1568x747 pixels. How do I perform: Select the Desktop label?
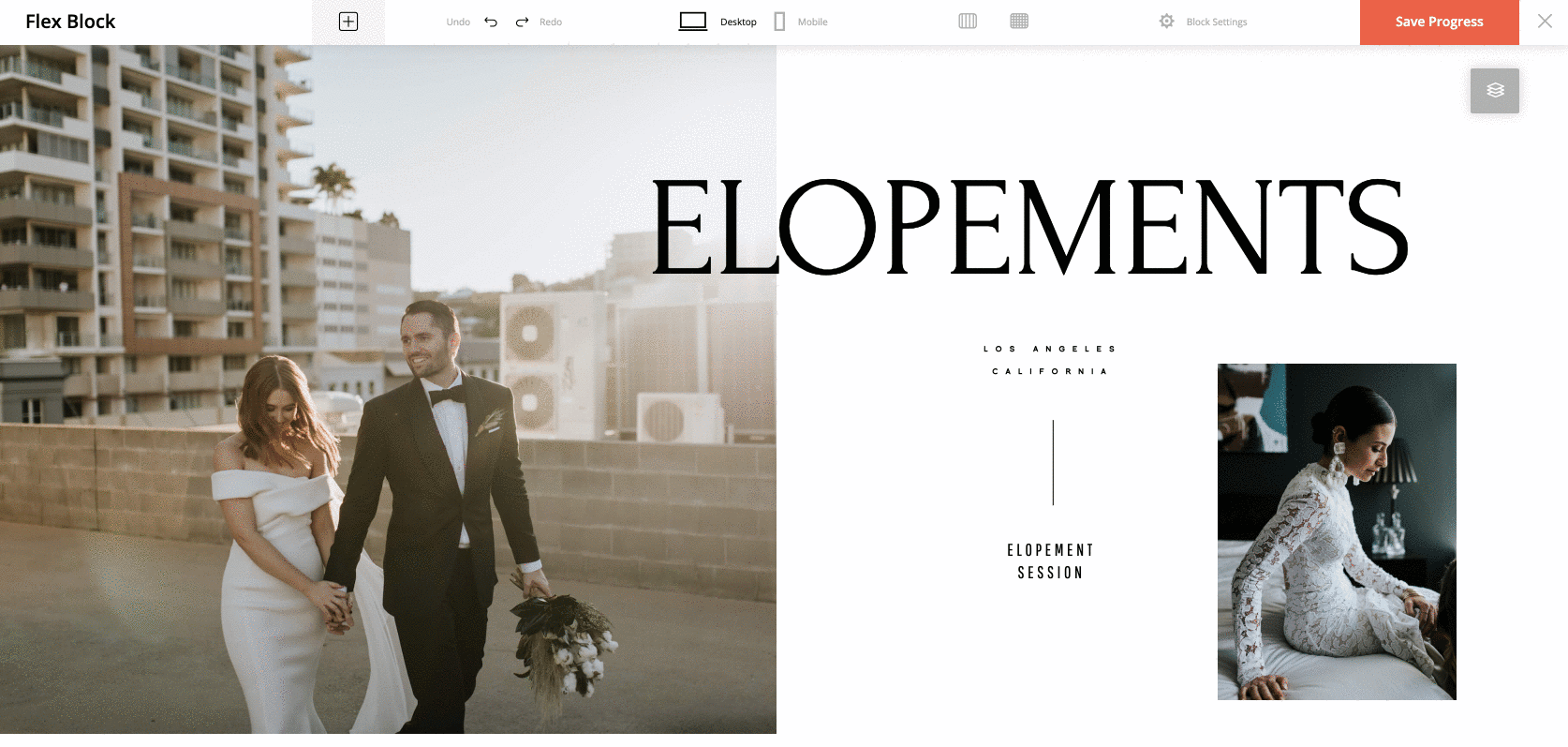click(x=738, y=22)
